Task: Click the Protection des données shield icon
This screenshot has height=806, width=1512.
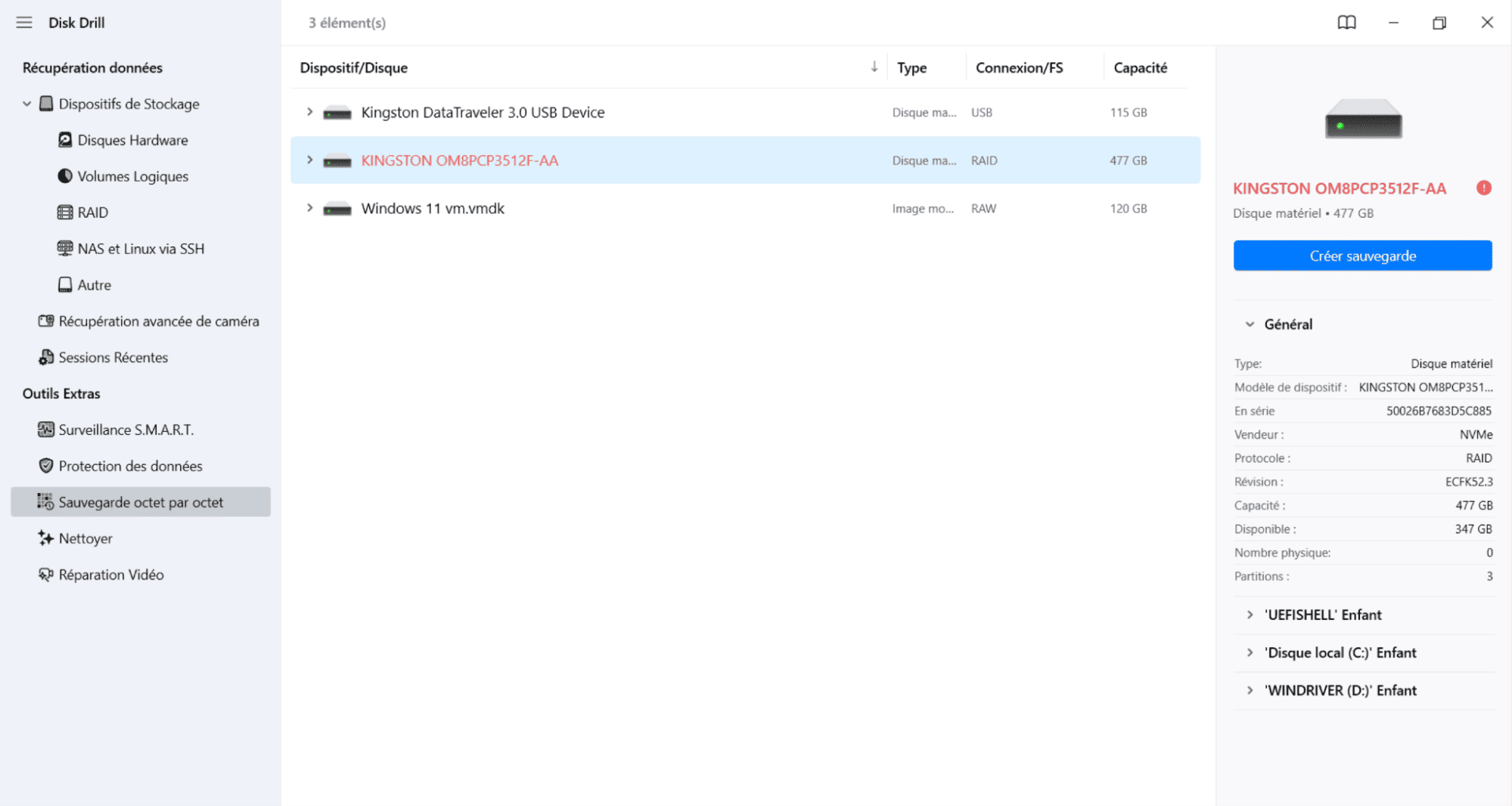Action: tap(46, 466)
